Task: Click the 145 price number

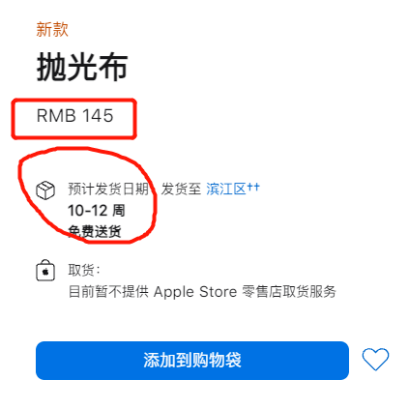Action: coord(98,116)
